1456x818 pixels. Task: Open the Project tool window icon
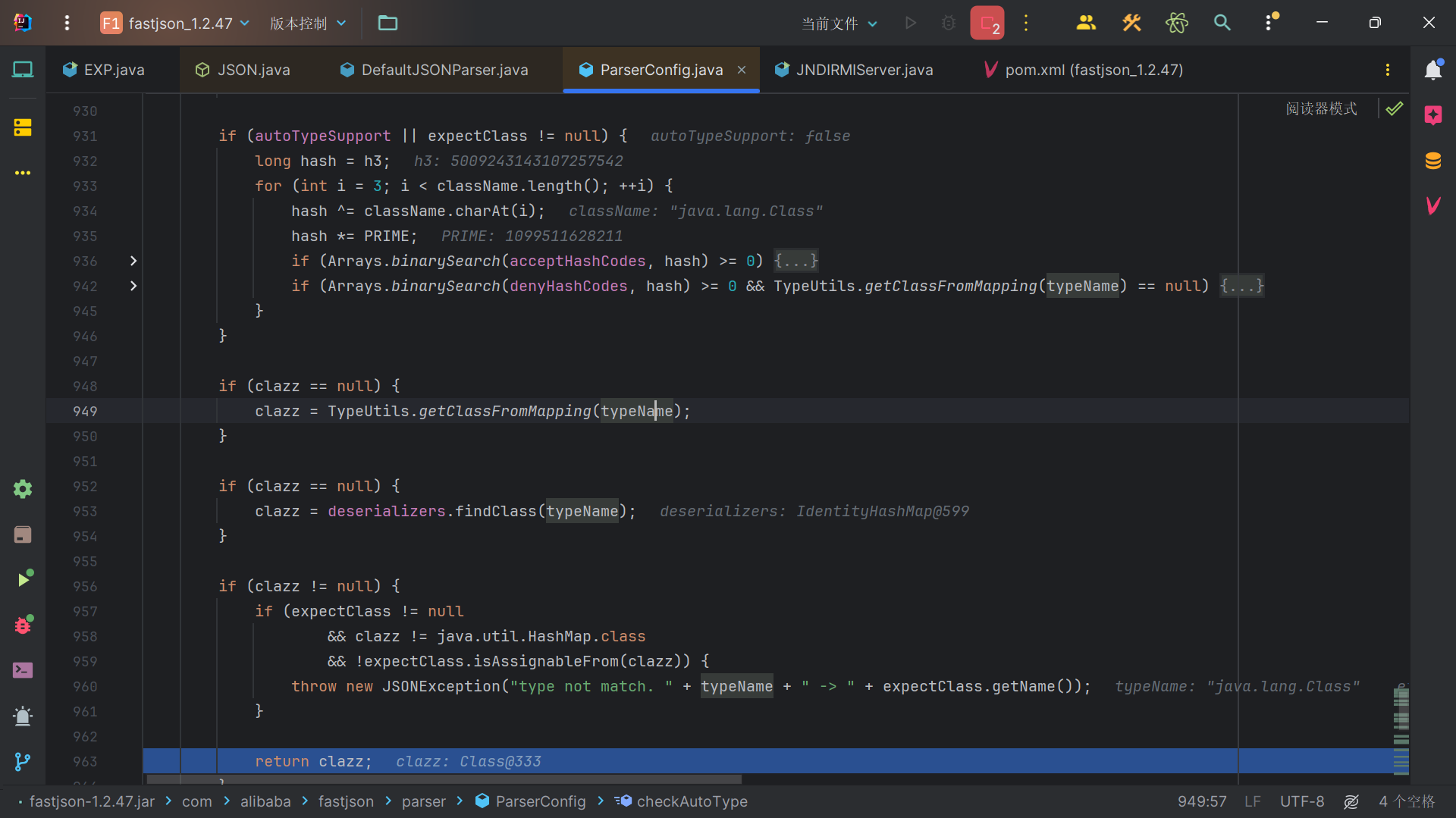pos(23,70)
